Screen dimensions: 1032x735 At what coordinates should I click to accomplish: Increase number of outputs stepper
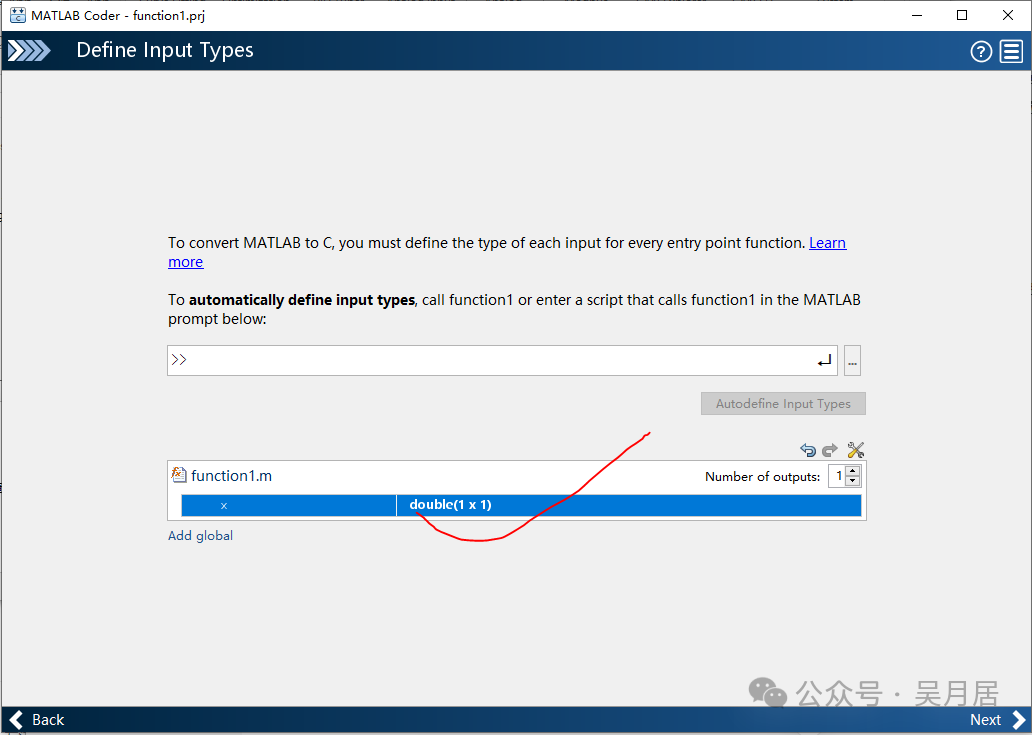click(852, 471)
